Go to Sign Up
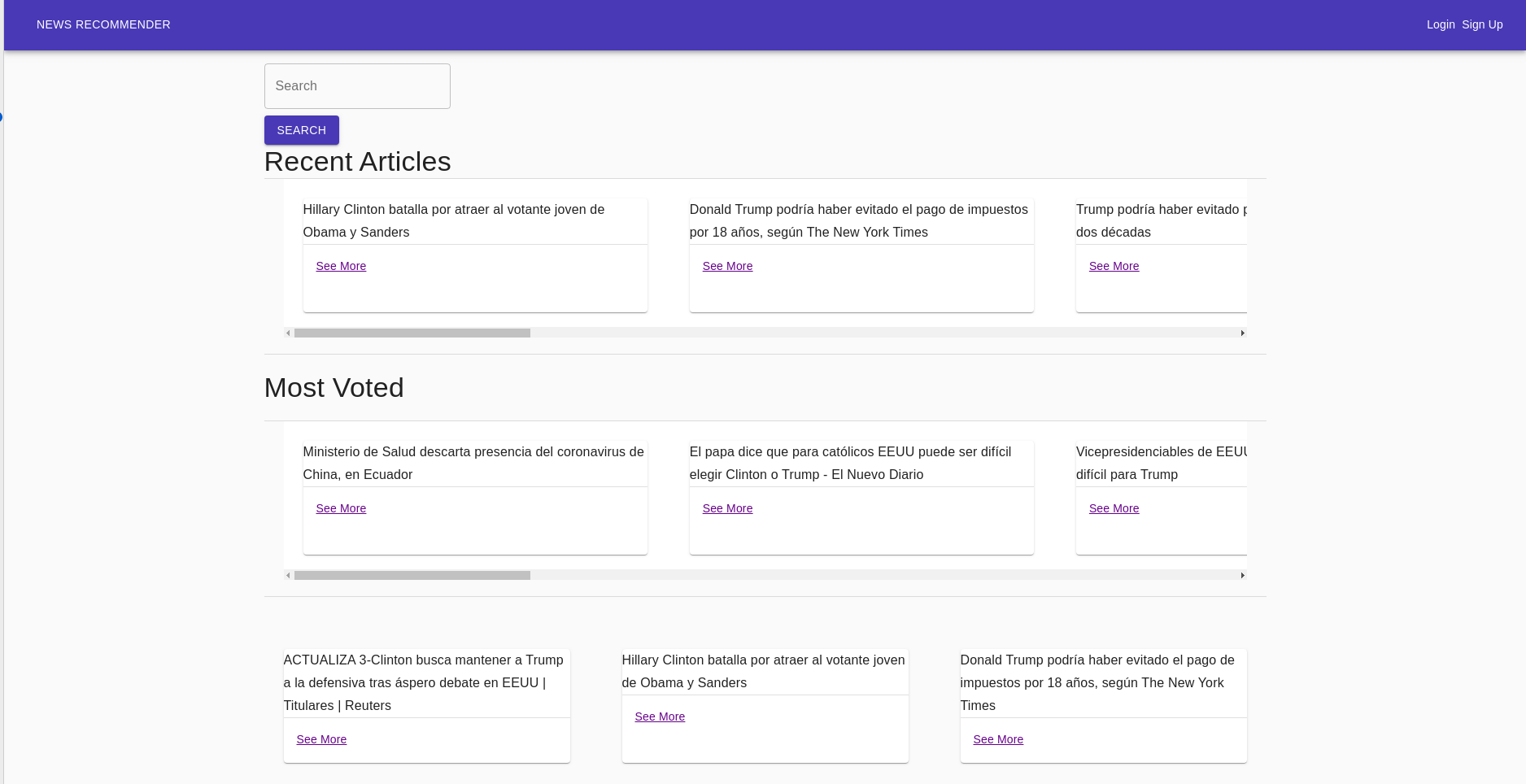1526x784 pixels. coord(1482,24)
